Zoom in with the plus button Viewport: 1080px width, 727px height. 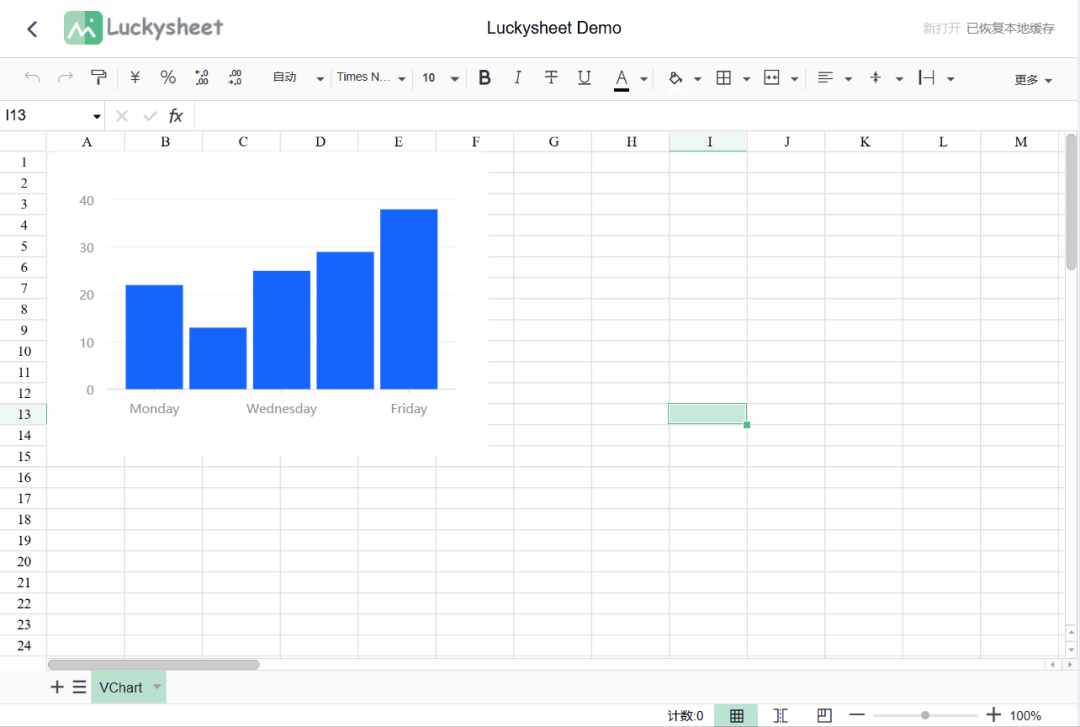pyautogui.click(x=993, y=715)
